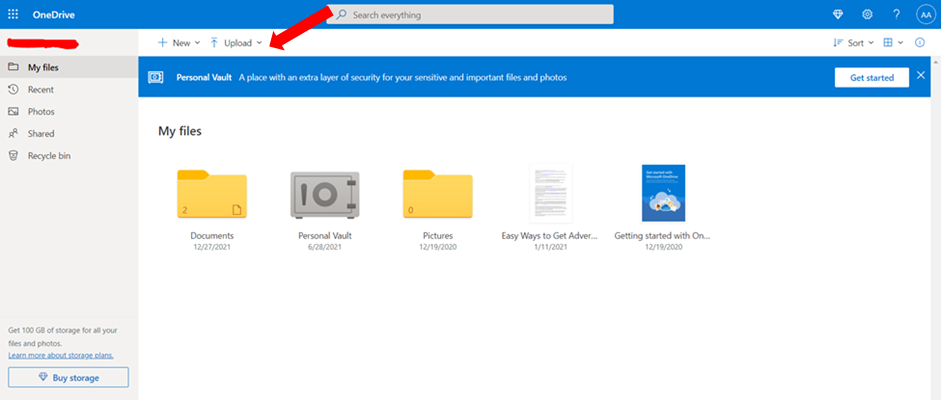Open the app launcher waffle icon
Image resolution: width=941 pixels, height=400 pixels.
coord(13,15)
